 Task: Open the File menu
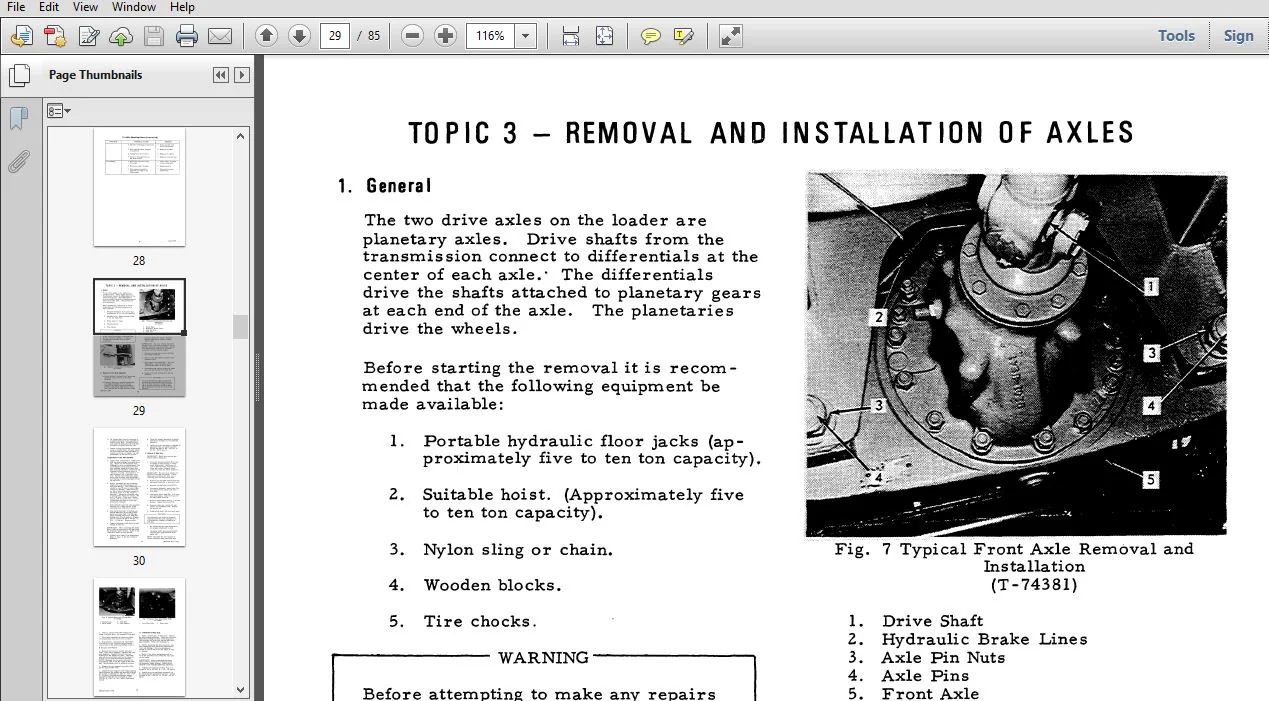[x=16, y=7]
